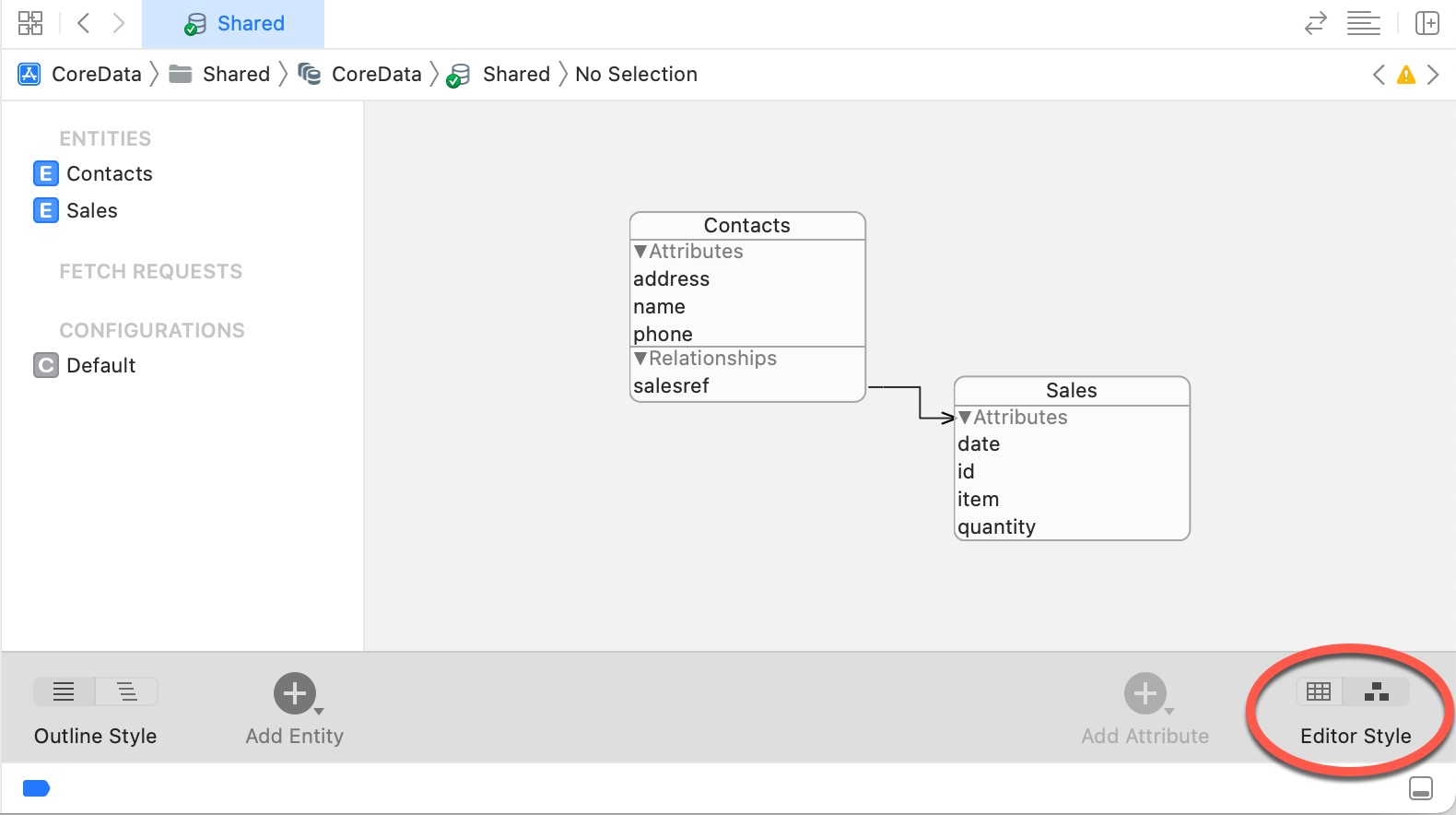The image size is (1456, 815).
Task: Click the Add Attribute plus button
Action: click(1145, 693)
